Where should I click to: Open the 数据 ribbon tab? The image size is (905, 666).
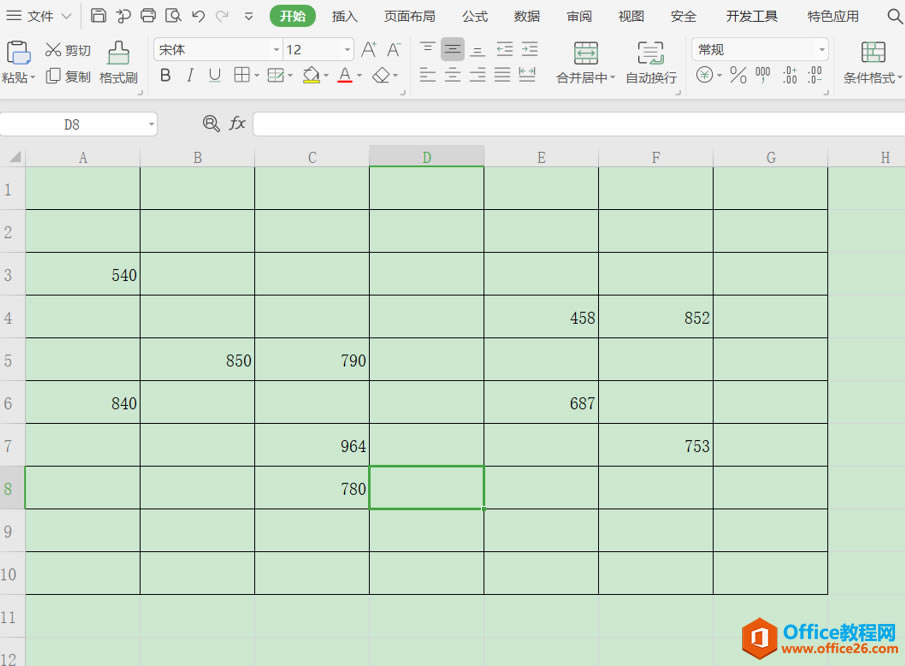point(527,15)
